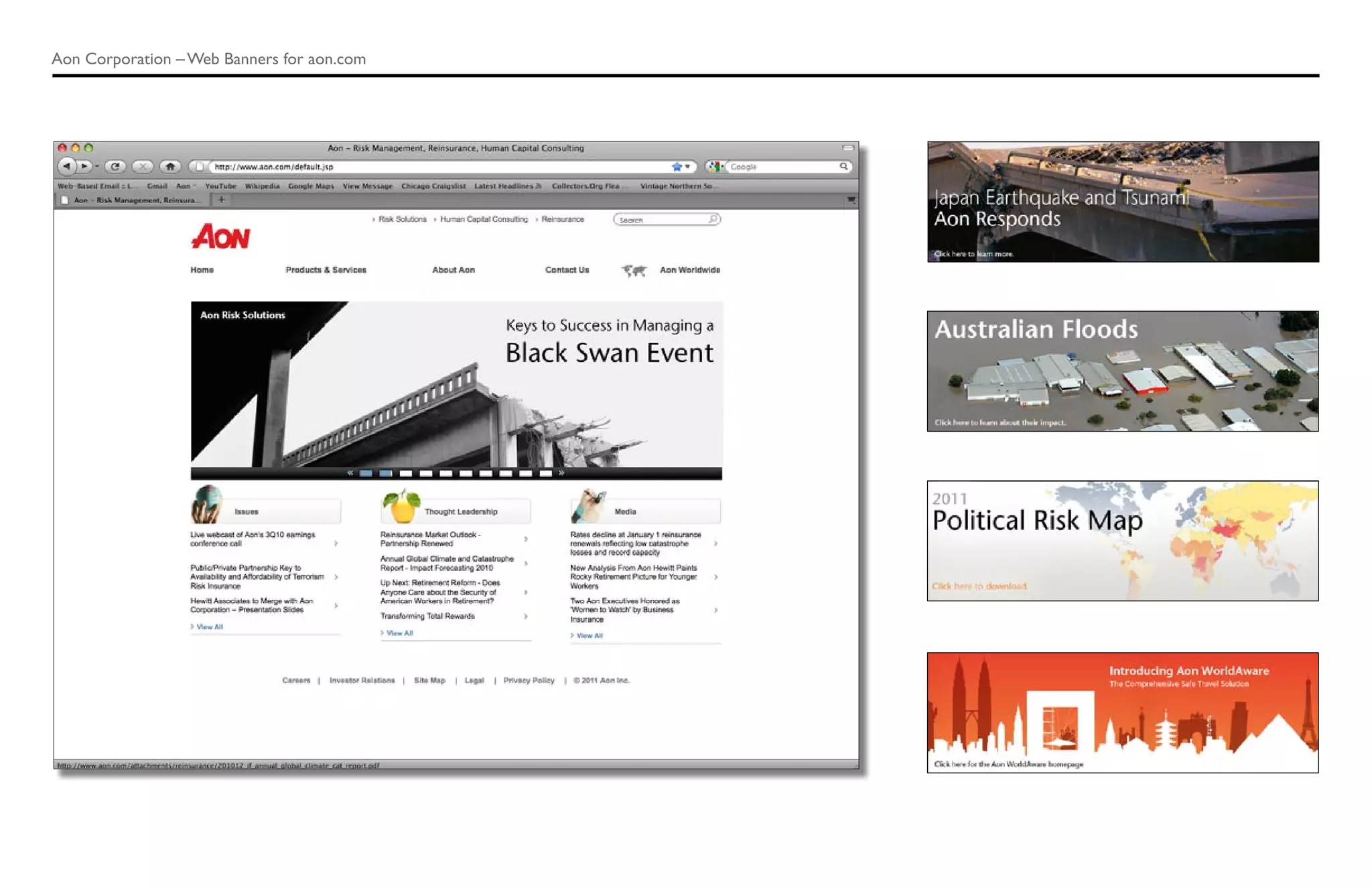Click the Aon red logo
The height and width of the screenshot is (888, 1372).
pyautogui.click(x=220, y=237)
